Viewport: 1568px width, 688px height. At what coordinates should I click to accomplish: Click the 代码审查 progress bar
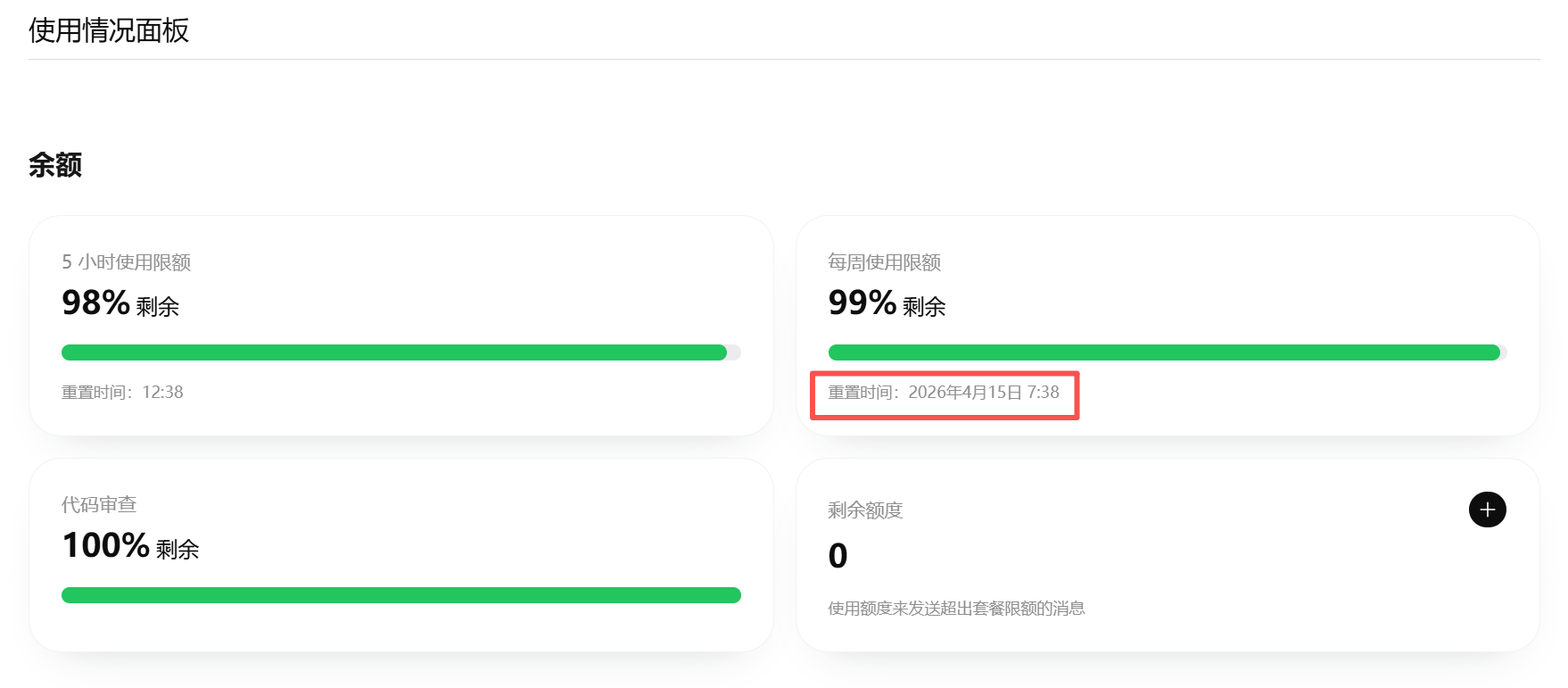[x=401, y=595]
